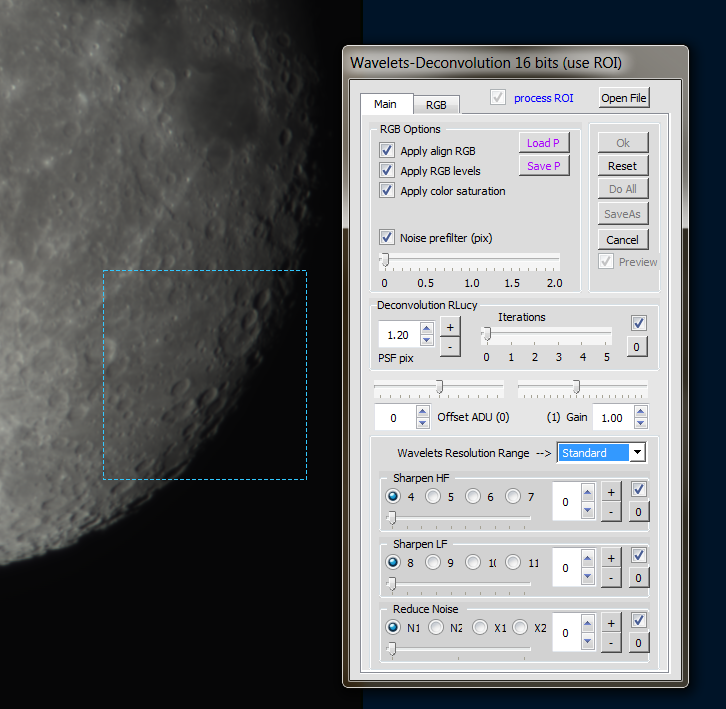Click the Offset ADU value field

pyautogui.click(x=395, y=417)
